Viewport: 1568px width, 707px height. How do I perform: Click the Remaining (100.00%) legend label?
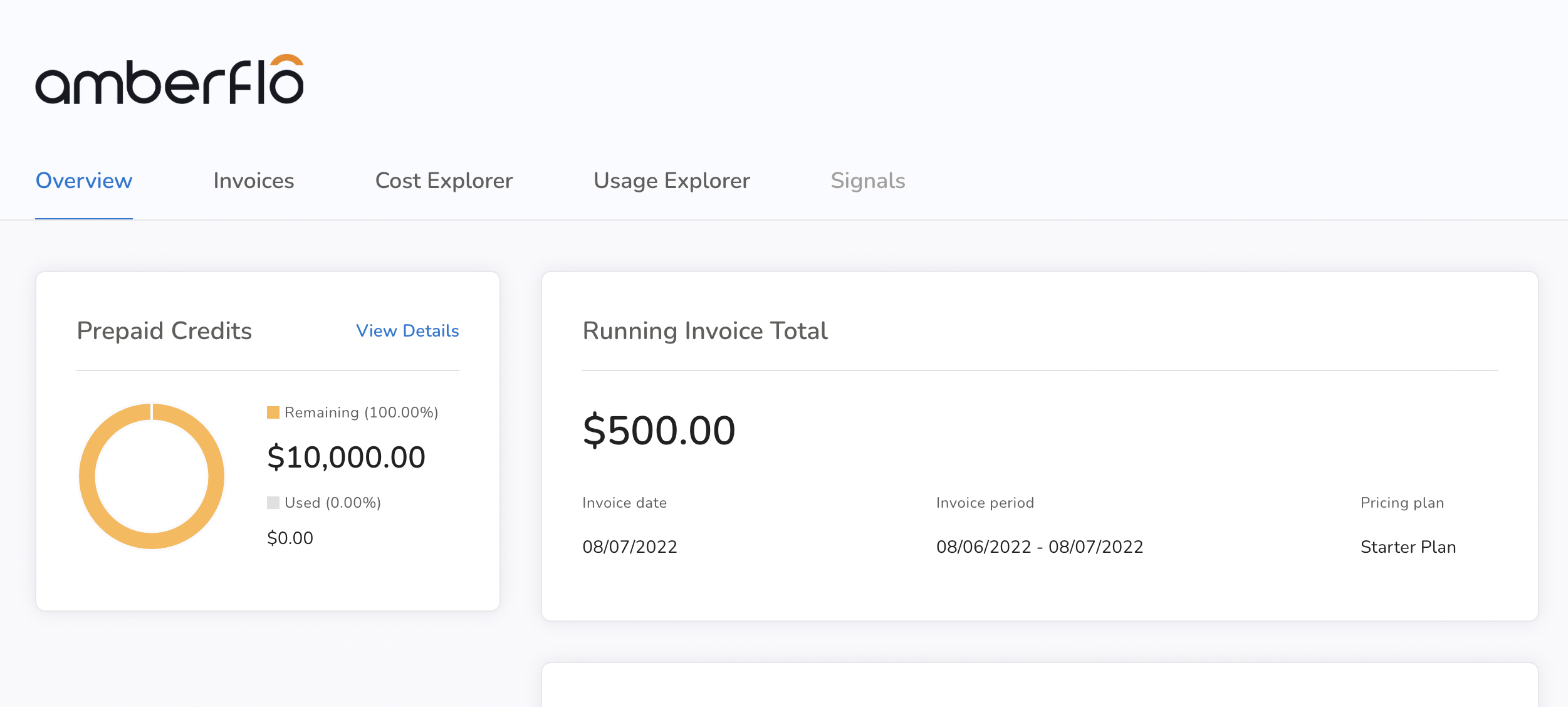361,412
